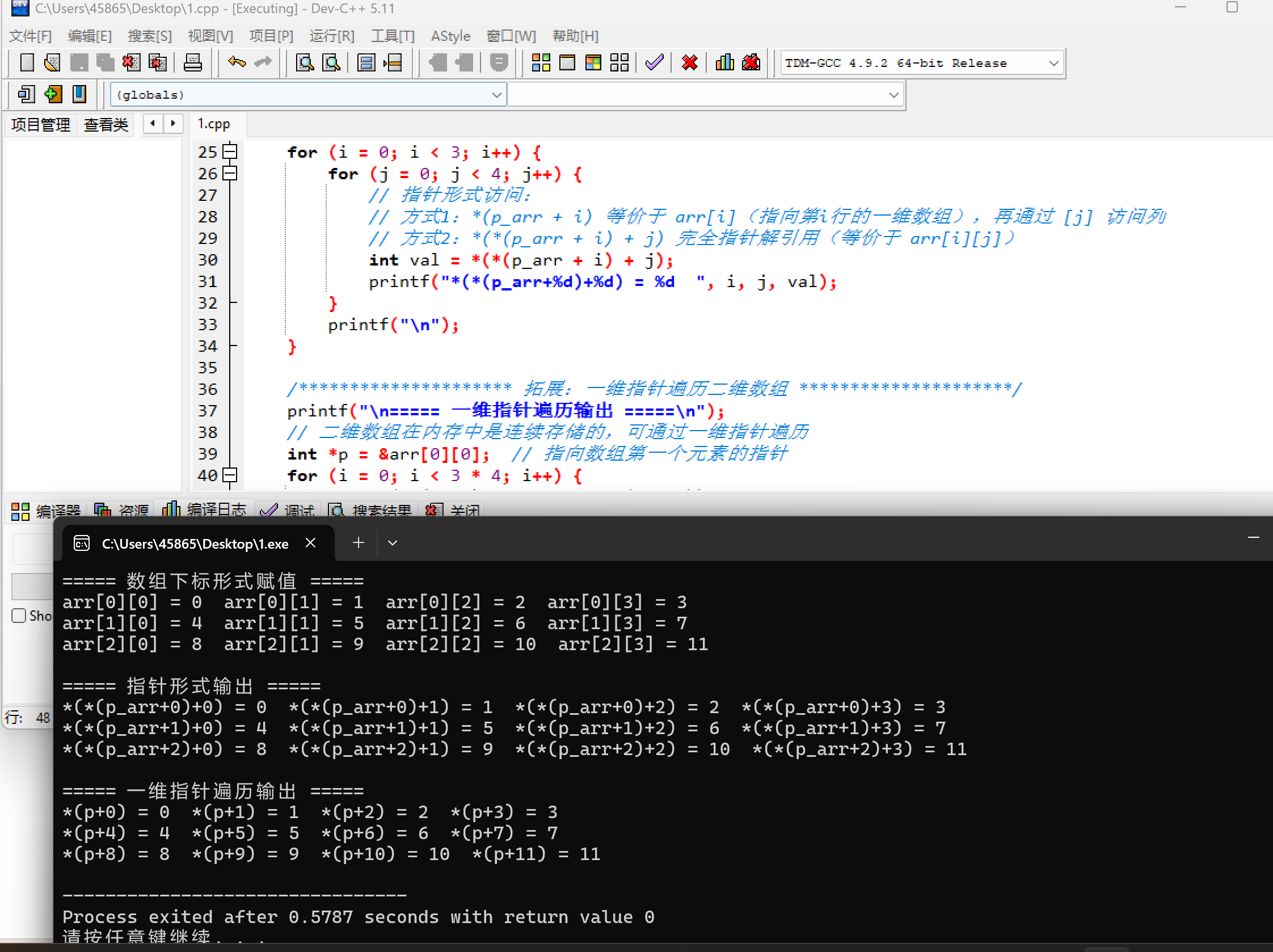Click the Undo arrow icon

tap(237, 62)
